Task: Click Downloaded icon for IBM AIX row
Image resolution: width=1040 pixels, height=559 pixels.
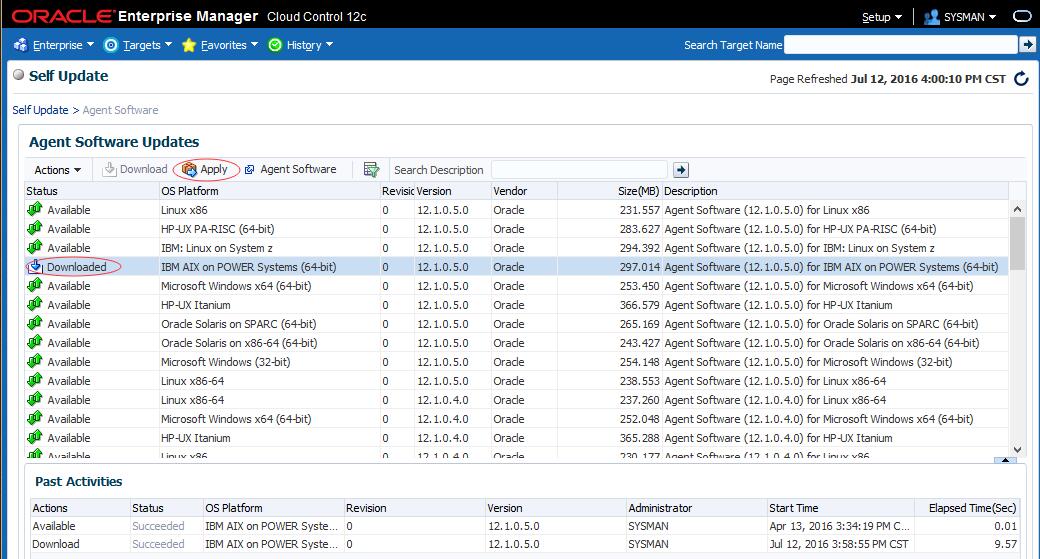Action: point(34,267)
